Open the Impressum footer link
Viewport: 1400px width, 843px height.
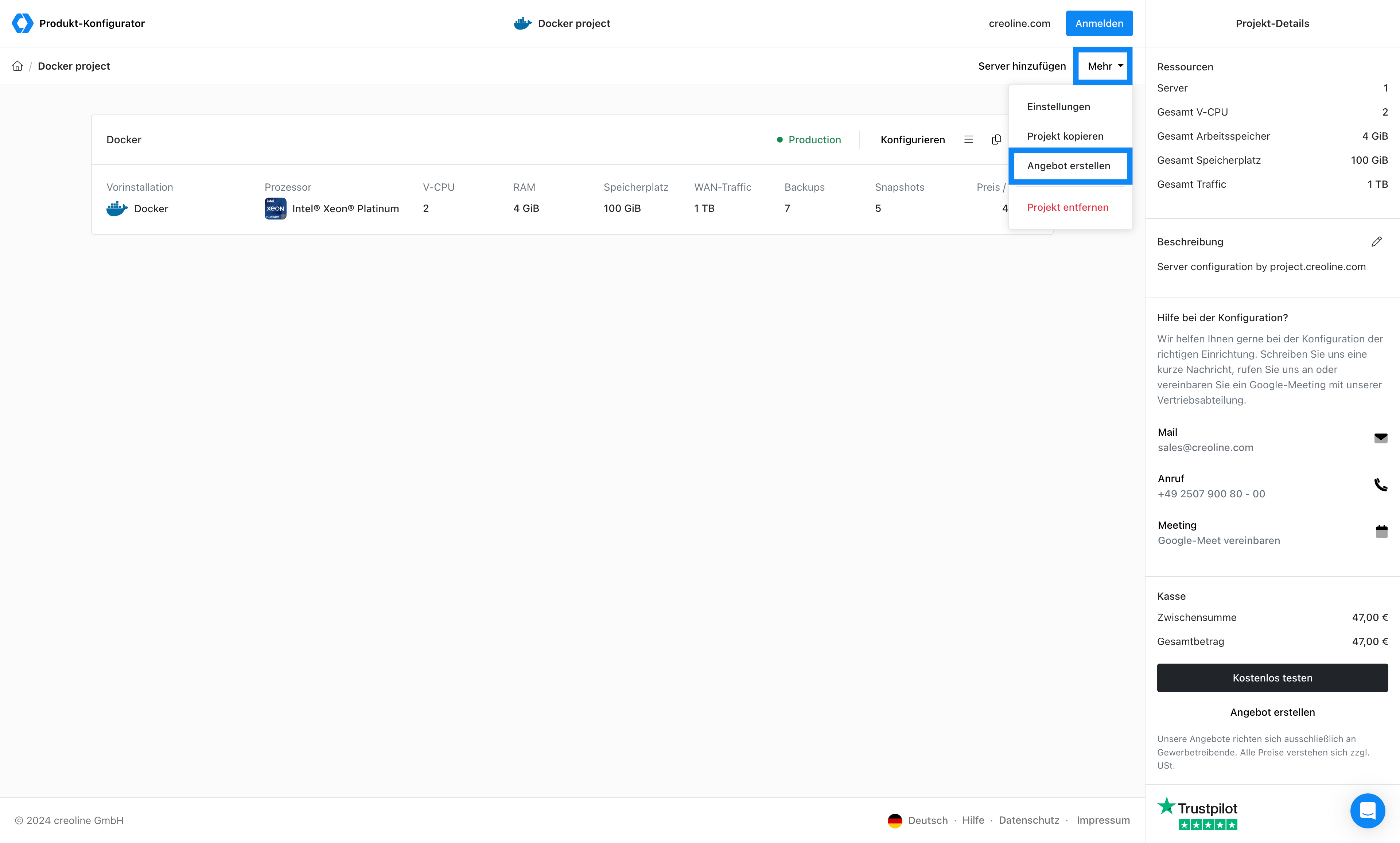(x=1103, y=820)
